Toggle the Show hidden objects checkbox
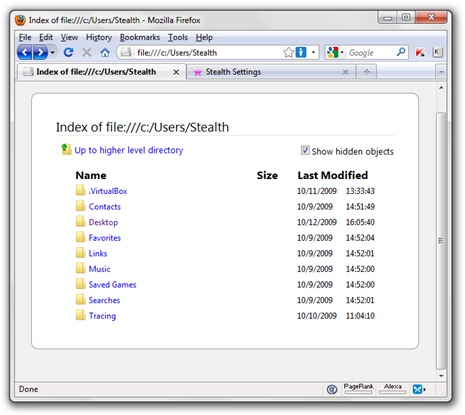Screen dimensions: 465x415 click(305, 150)
